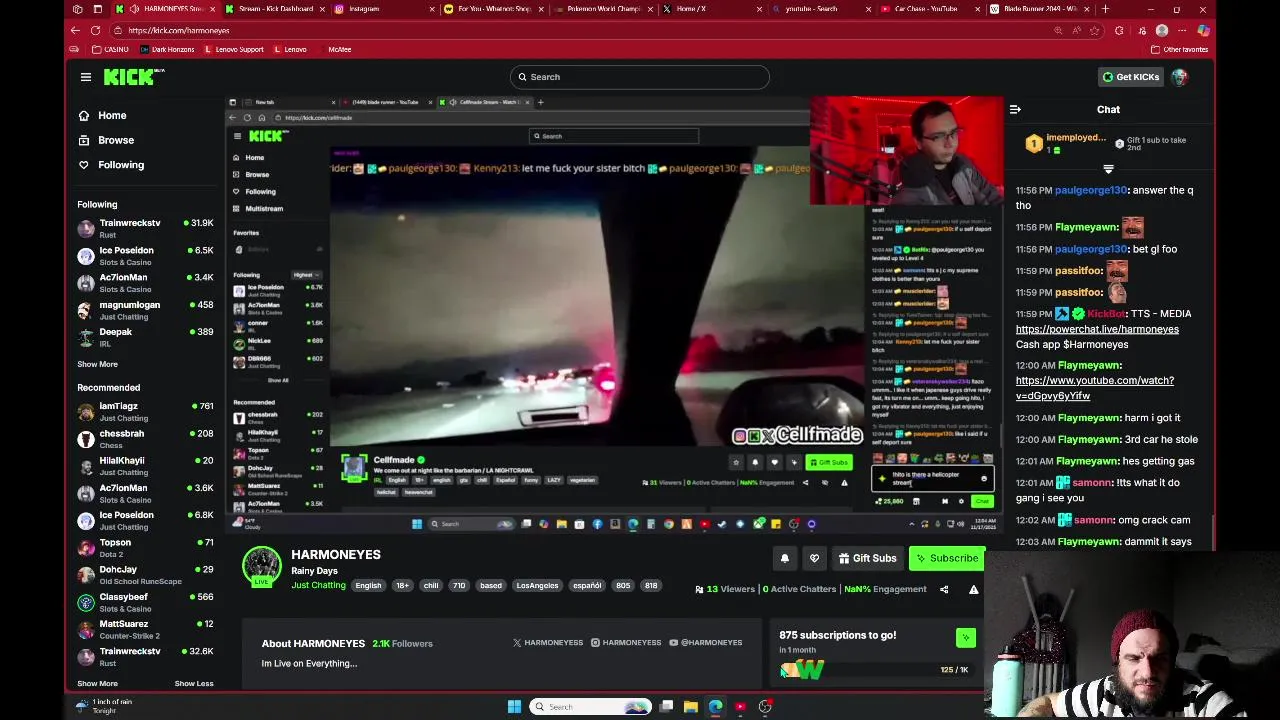
Task: Share the stream via share icon
Action: point(944,589)
